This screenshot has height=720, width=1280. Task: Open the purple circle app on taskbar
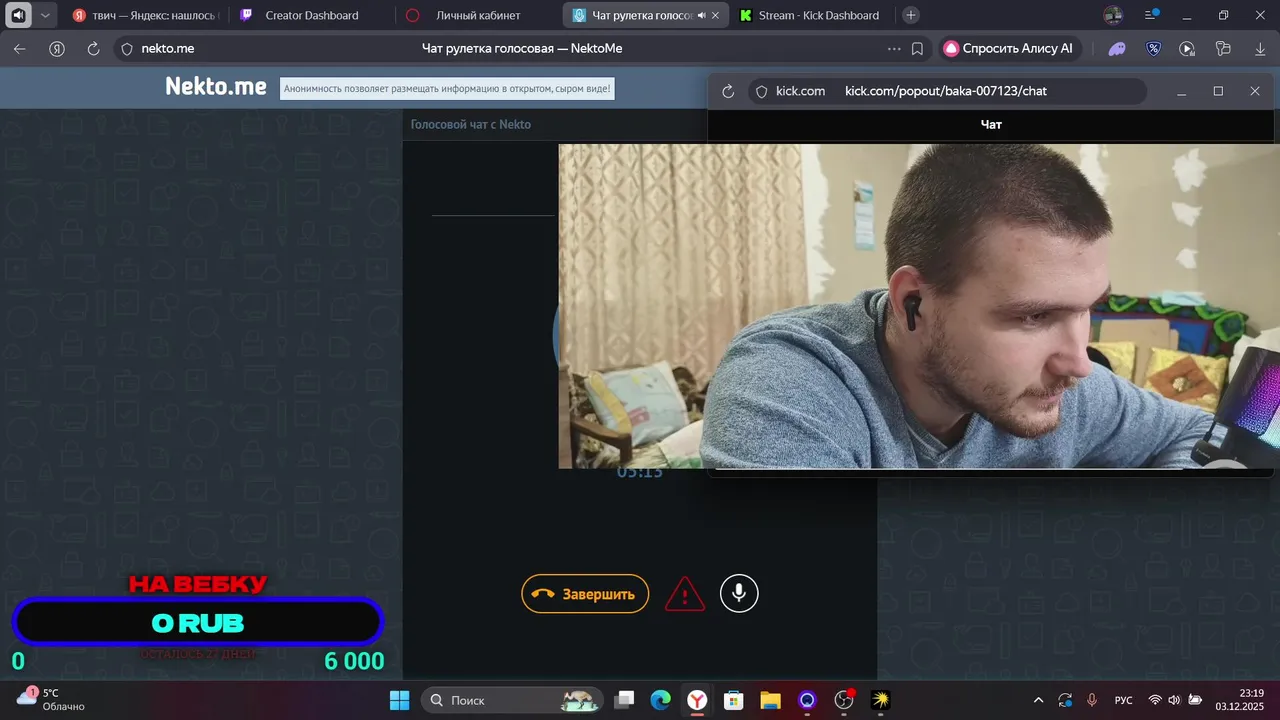tap(807, 700)
